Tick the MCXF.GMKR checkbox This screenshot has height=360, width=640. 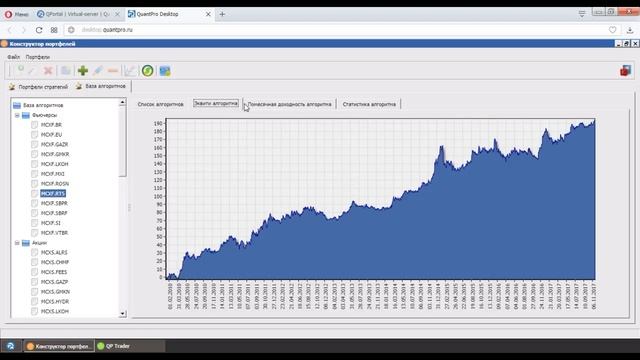point(34,154)
